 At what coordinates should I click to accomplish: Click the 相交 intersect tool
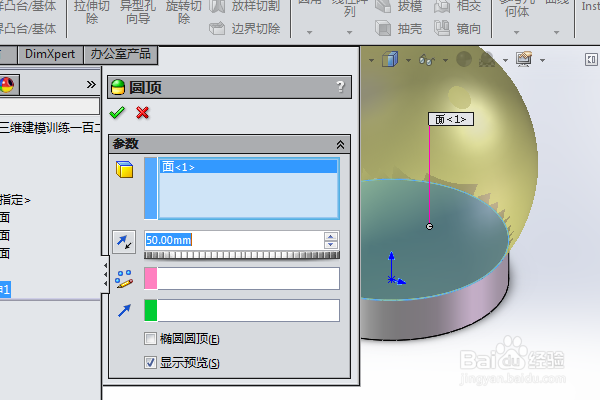[x=458, y=6]
